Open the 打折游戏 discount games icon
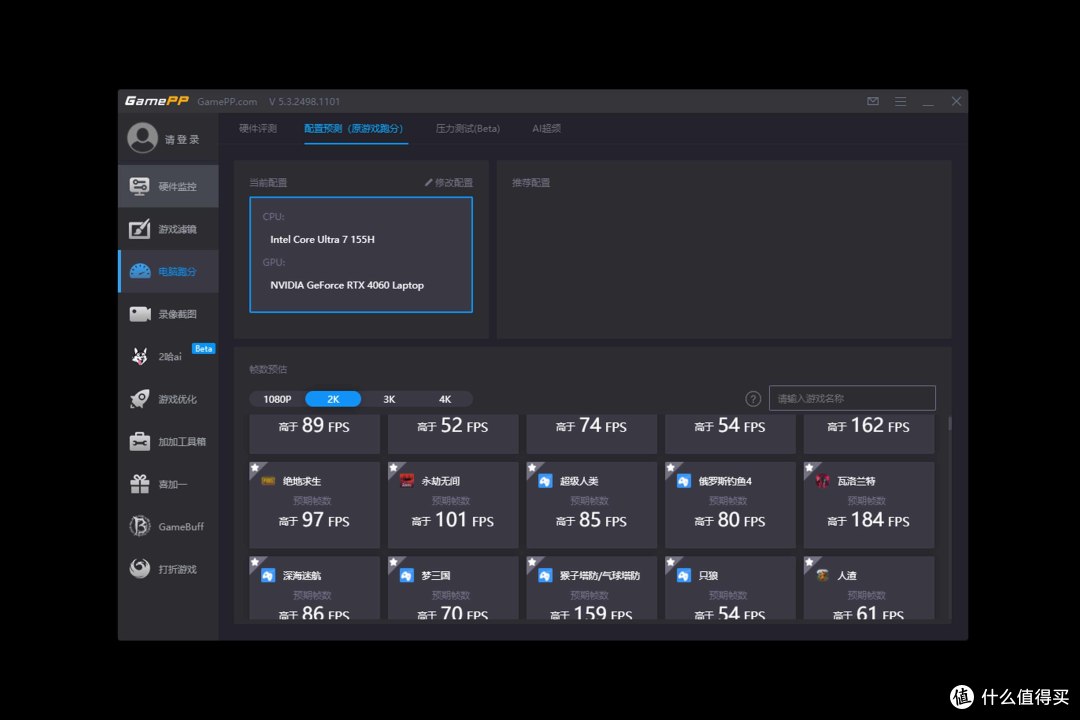The height and width of the screenshot is (720, 1080). tap(139, 569)
